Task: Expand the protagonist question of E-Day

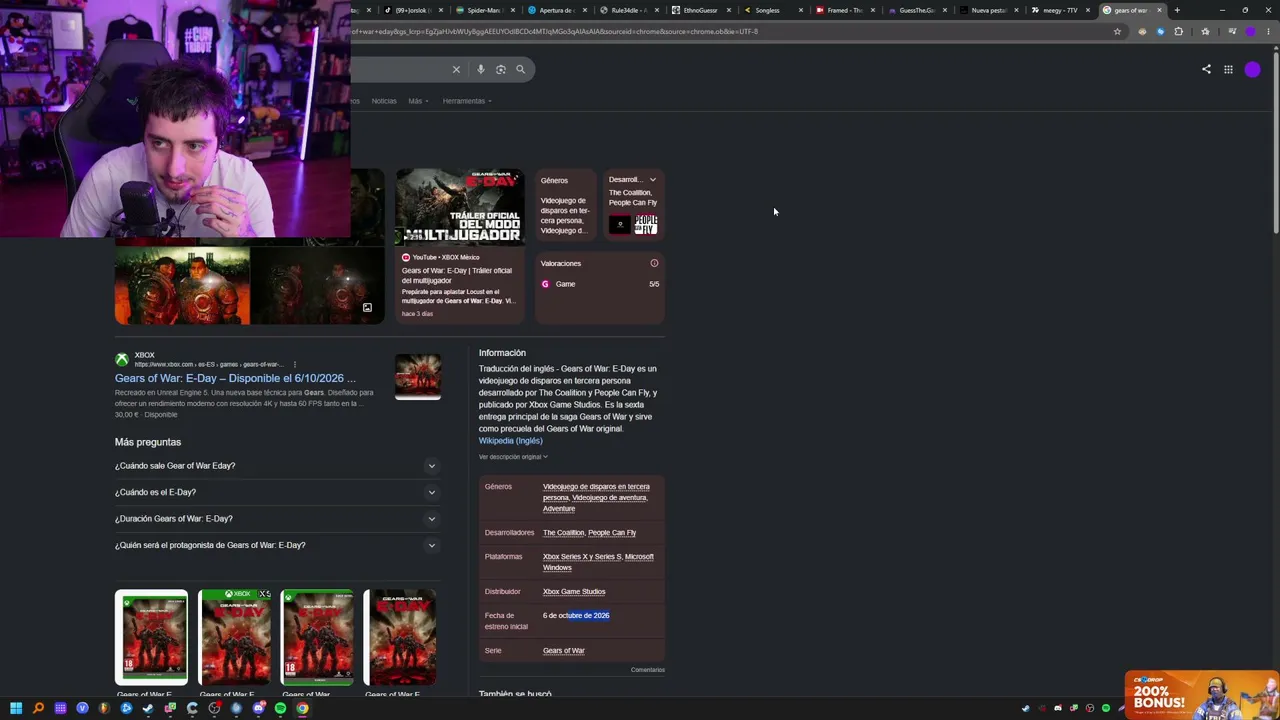Action: coord(277,545)
